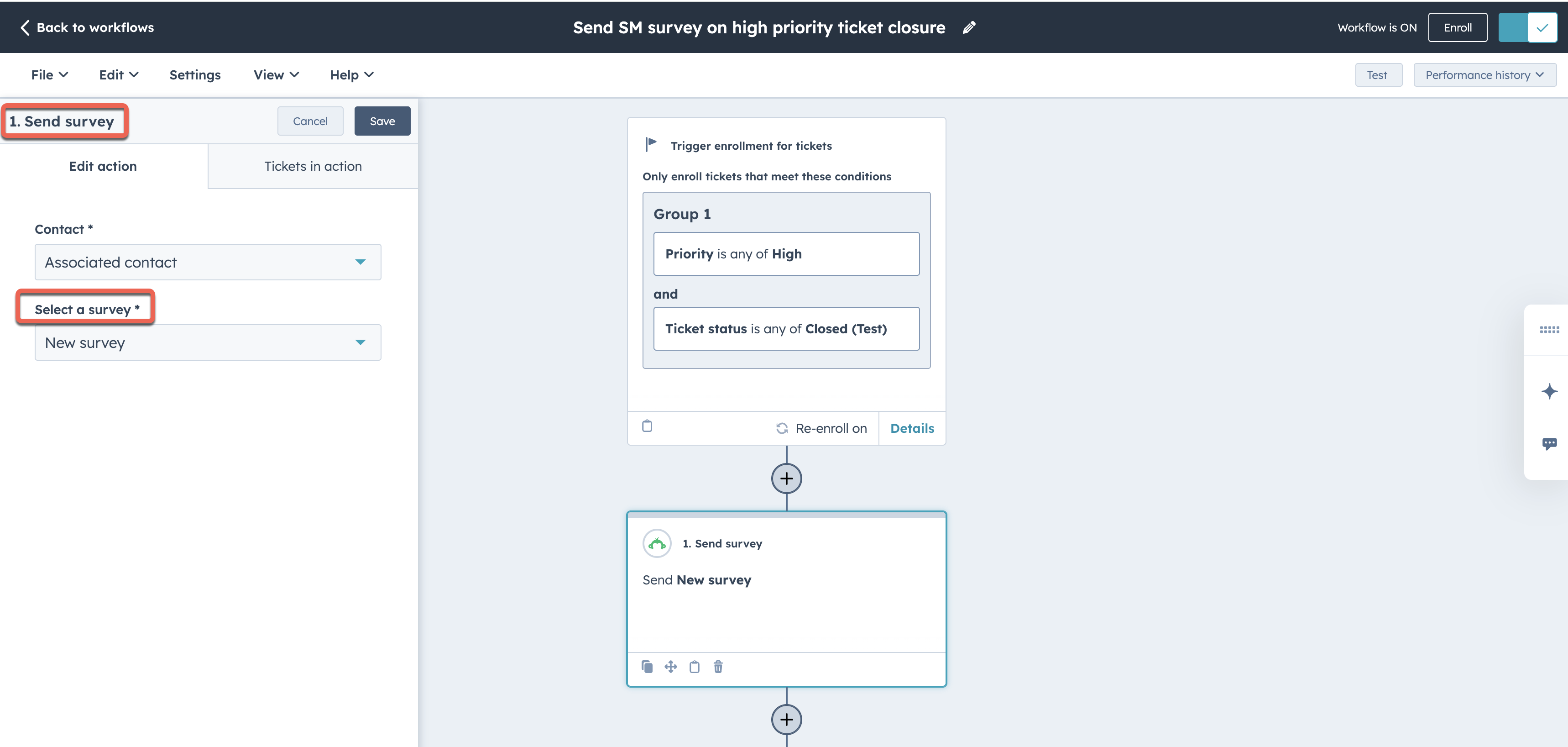This screenshot has width=1568, height=747.
Task: Click the Re-enroll refresh icon
Action: pos(782,429)
